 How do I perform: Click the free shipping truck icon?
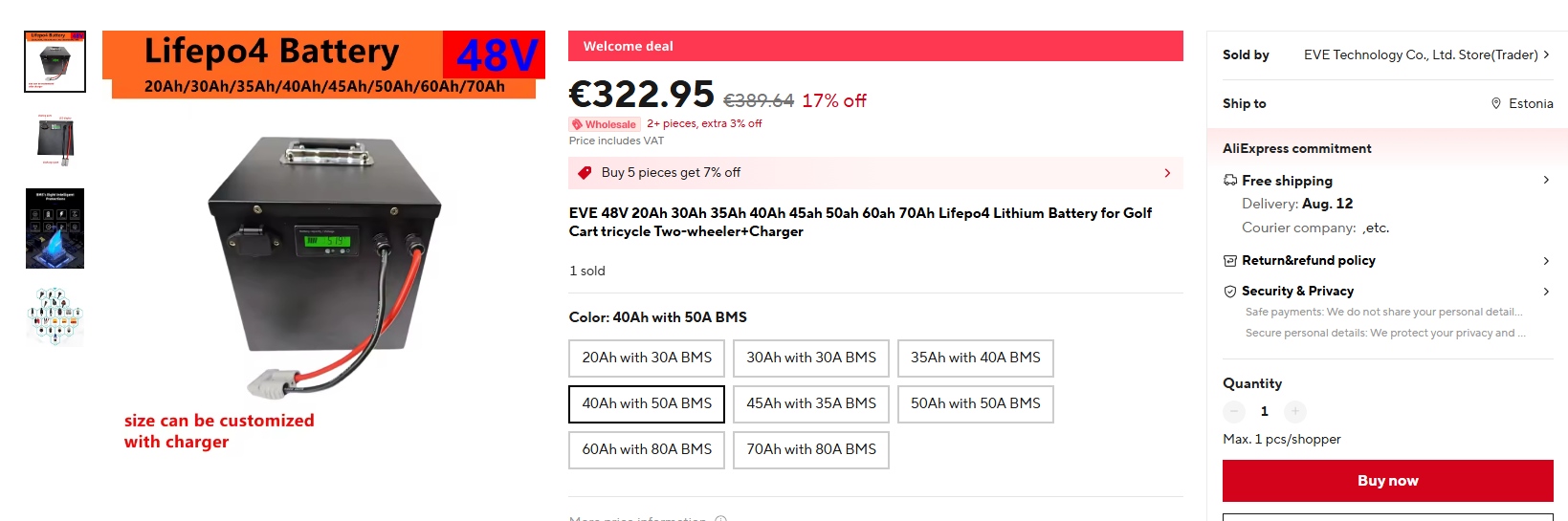pos(1230,181)
